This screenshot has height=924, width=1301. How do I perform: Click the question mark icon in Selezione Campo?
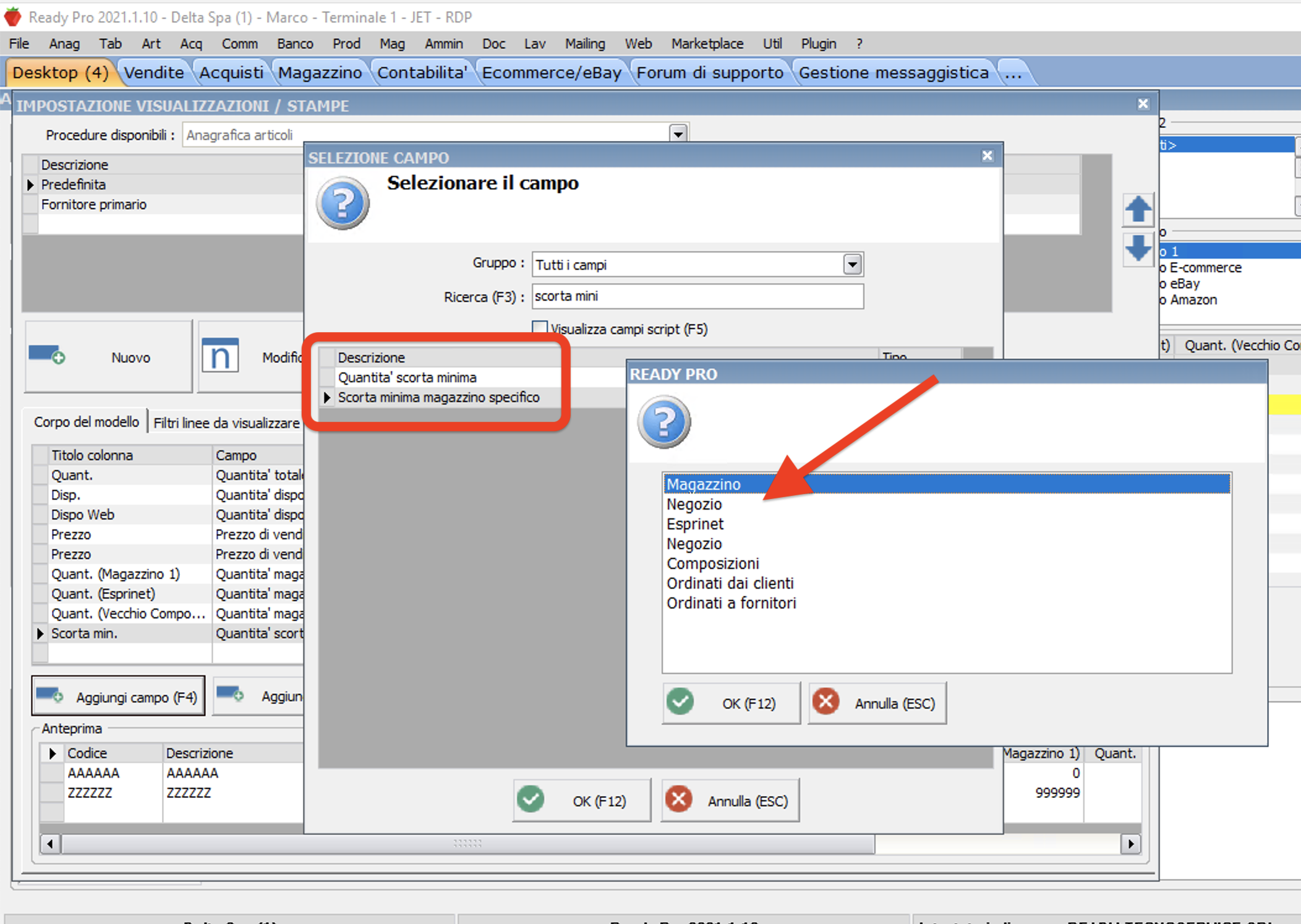tap(343, 203)
